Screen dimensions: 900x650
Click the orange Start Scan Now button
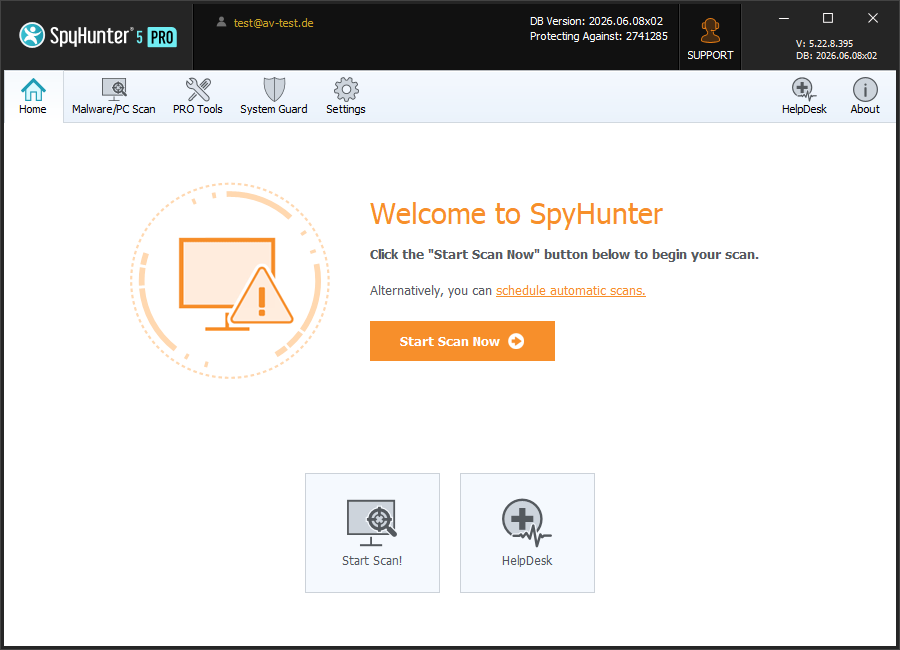click(x=462, y=341)
